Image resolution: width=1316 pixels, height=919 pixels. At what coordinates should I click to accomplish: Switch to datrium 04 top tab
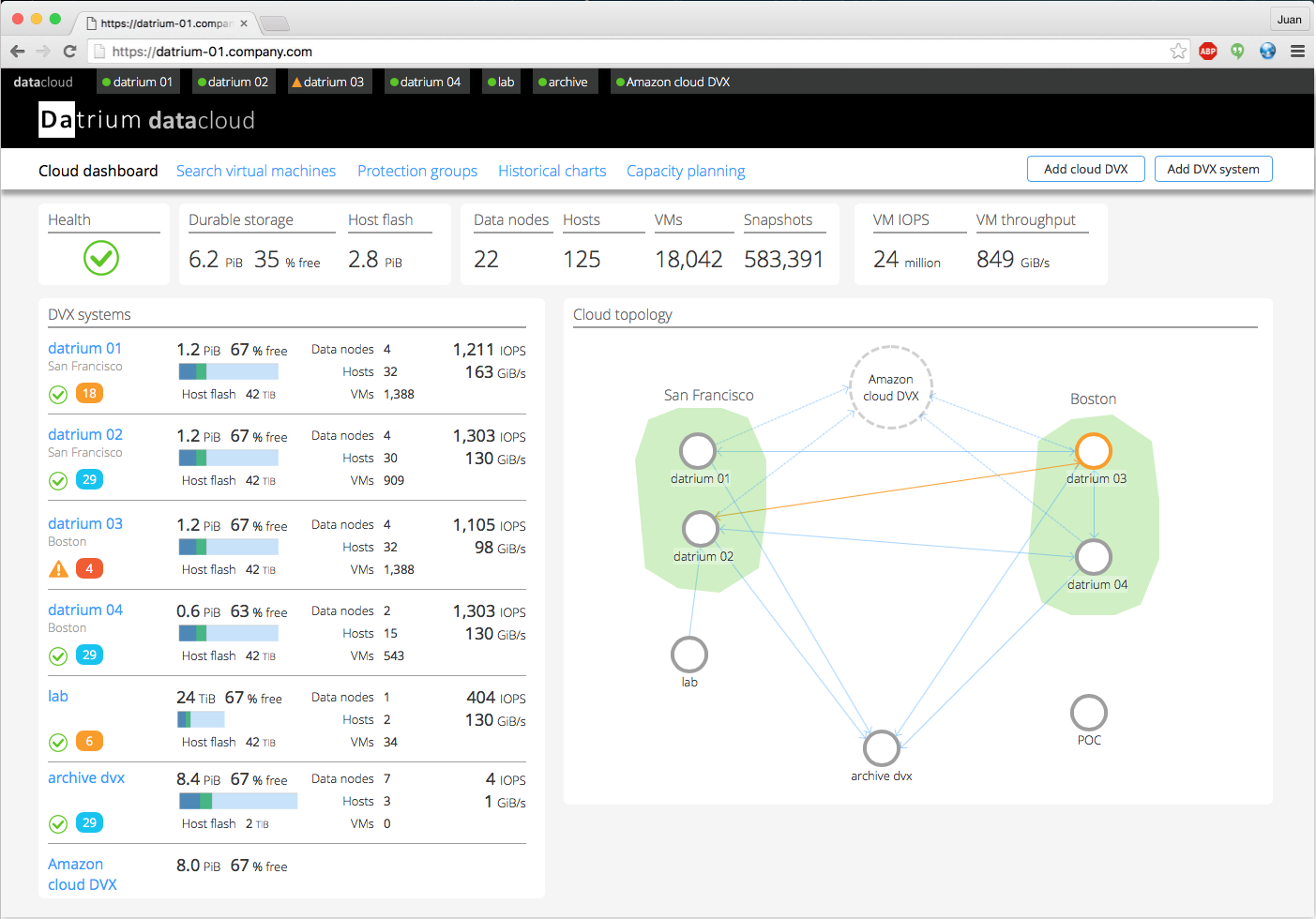click(x=426, y=82)
